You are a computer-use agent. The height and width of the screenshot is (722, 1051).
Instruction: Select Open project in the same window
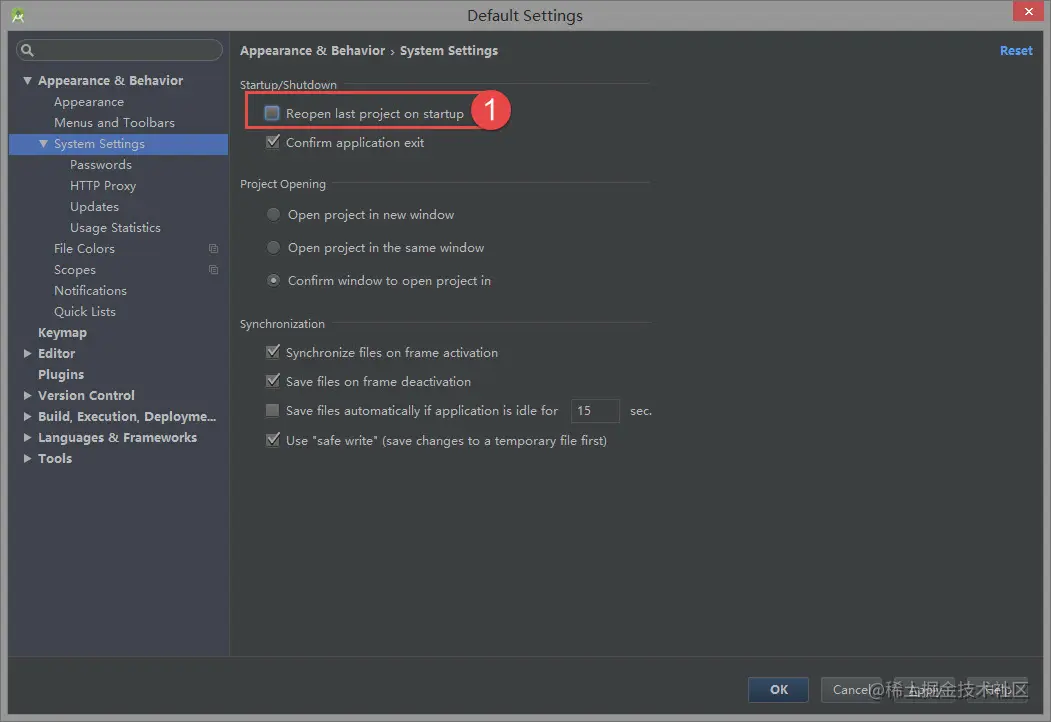pyautogui.click(x=273, y=247)
